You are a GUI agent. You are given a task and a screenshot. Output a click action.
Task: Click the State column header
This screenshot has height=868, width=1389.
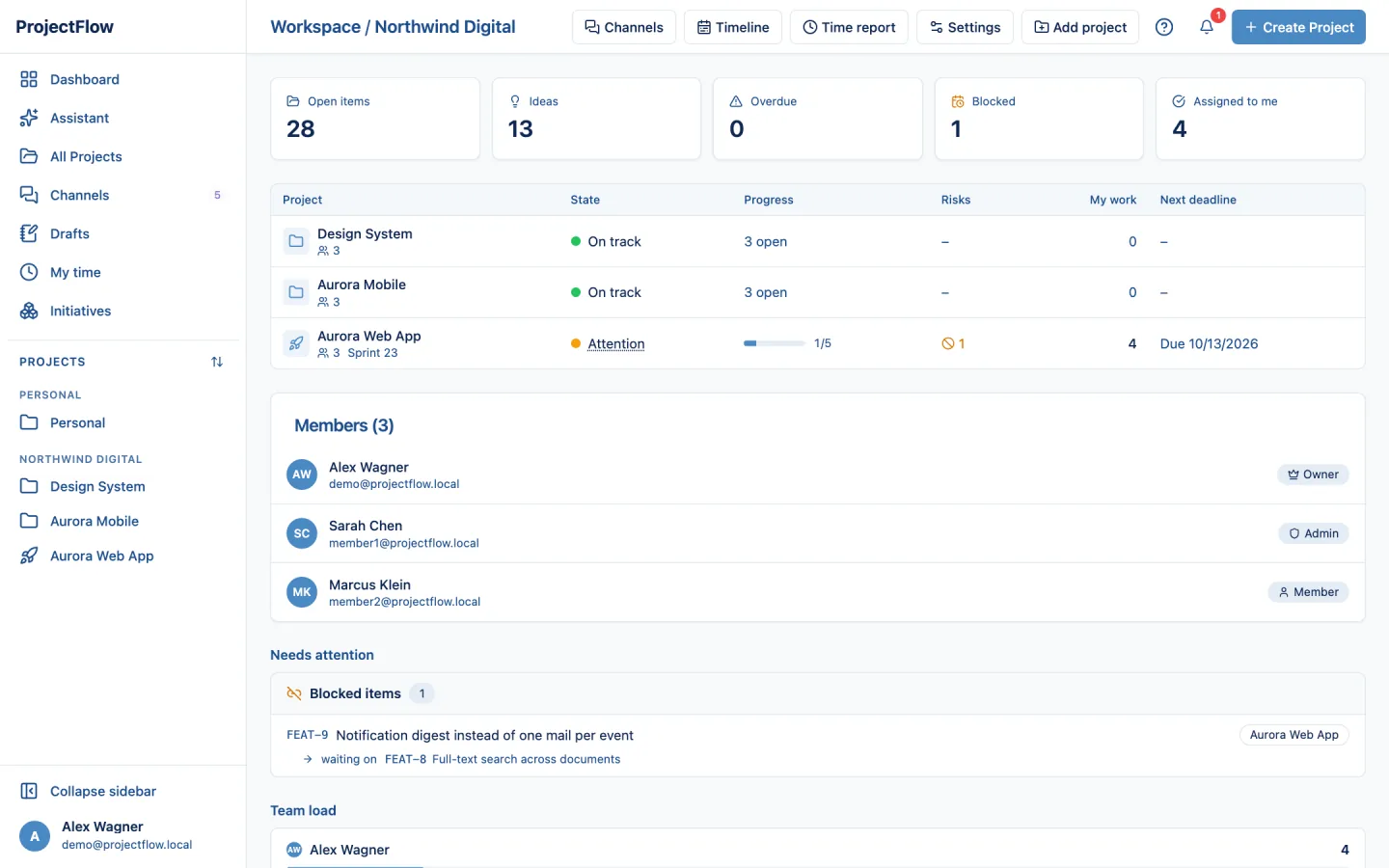pos(585,200)
